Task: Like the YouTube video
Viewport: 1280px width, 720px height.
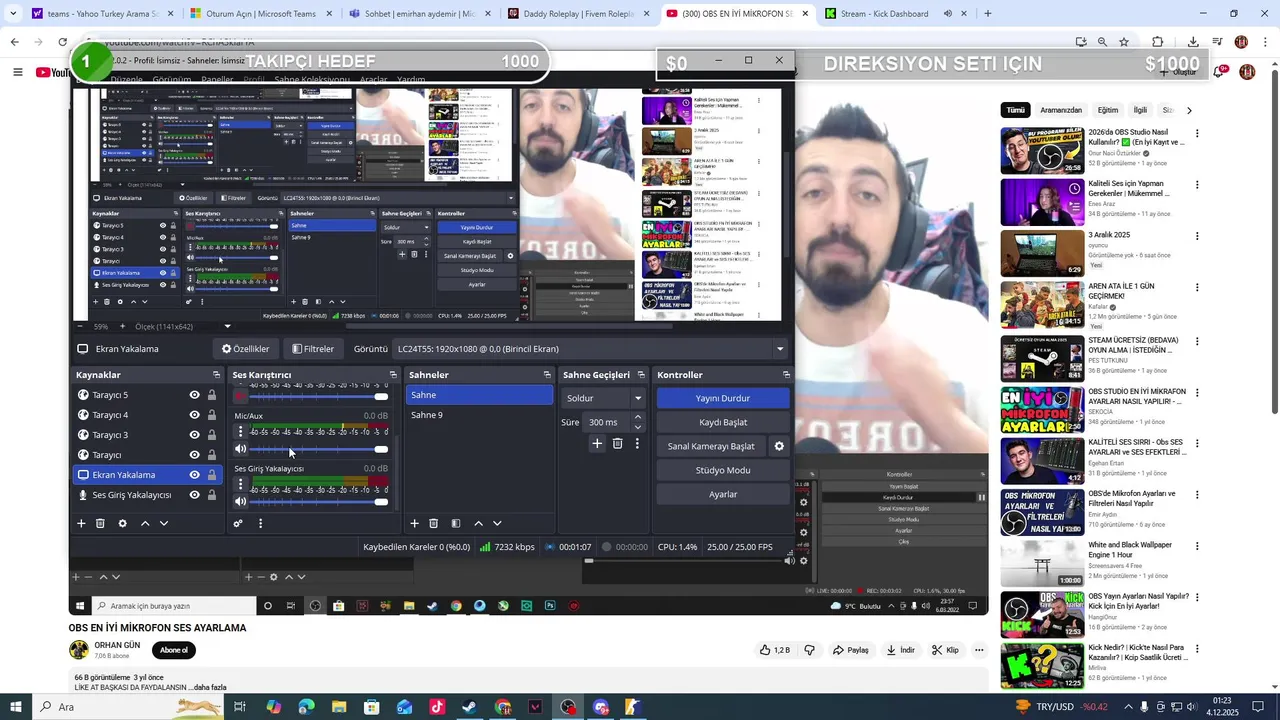Action: [x=774, y=650]
